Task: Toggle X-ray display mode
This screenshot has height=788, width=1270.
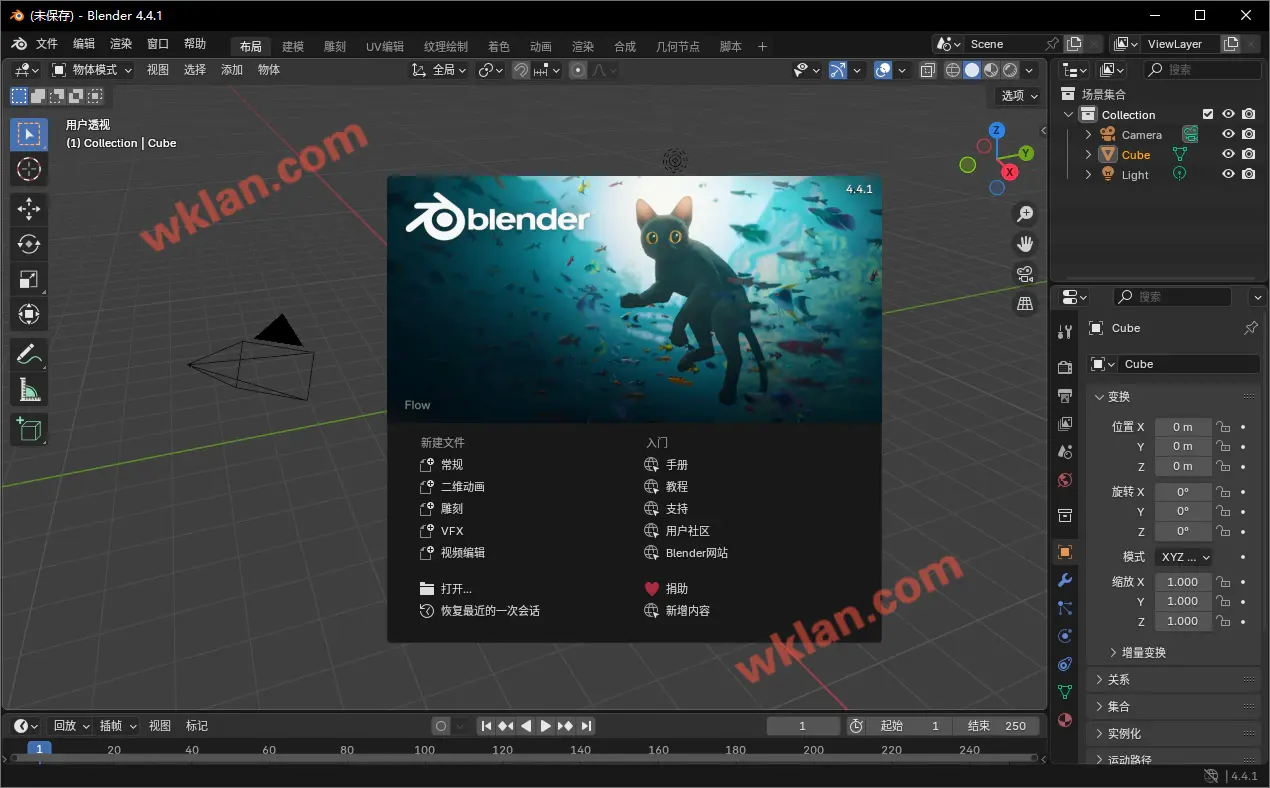Action: click(927, 70)
